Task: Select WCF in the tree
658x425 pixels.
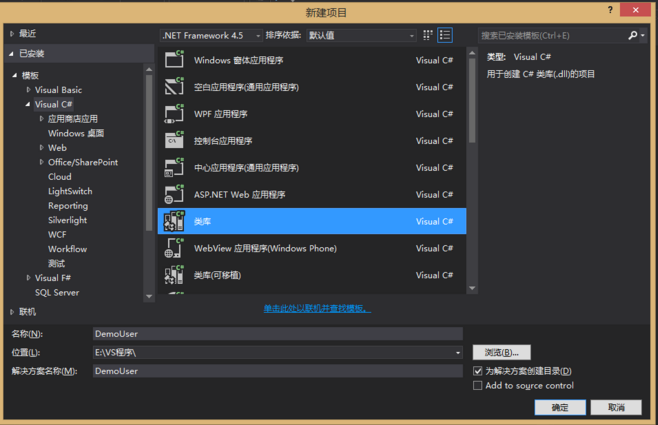Action: (57, 235)
